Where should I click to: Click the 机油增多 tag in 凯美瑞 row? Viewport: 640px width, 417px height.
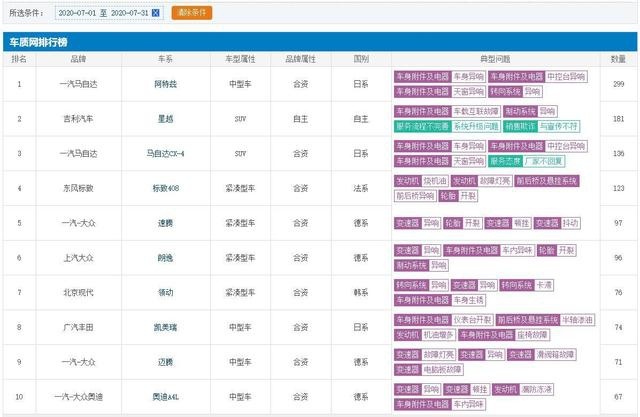click(438, 335)
